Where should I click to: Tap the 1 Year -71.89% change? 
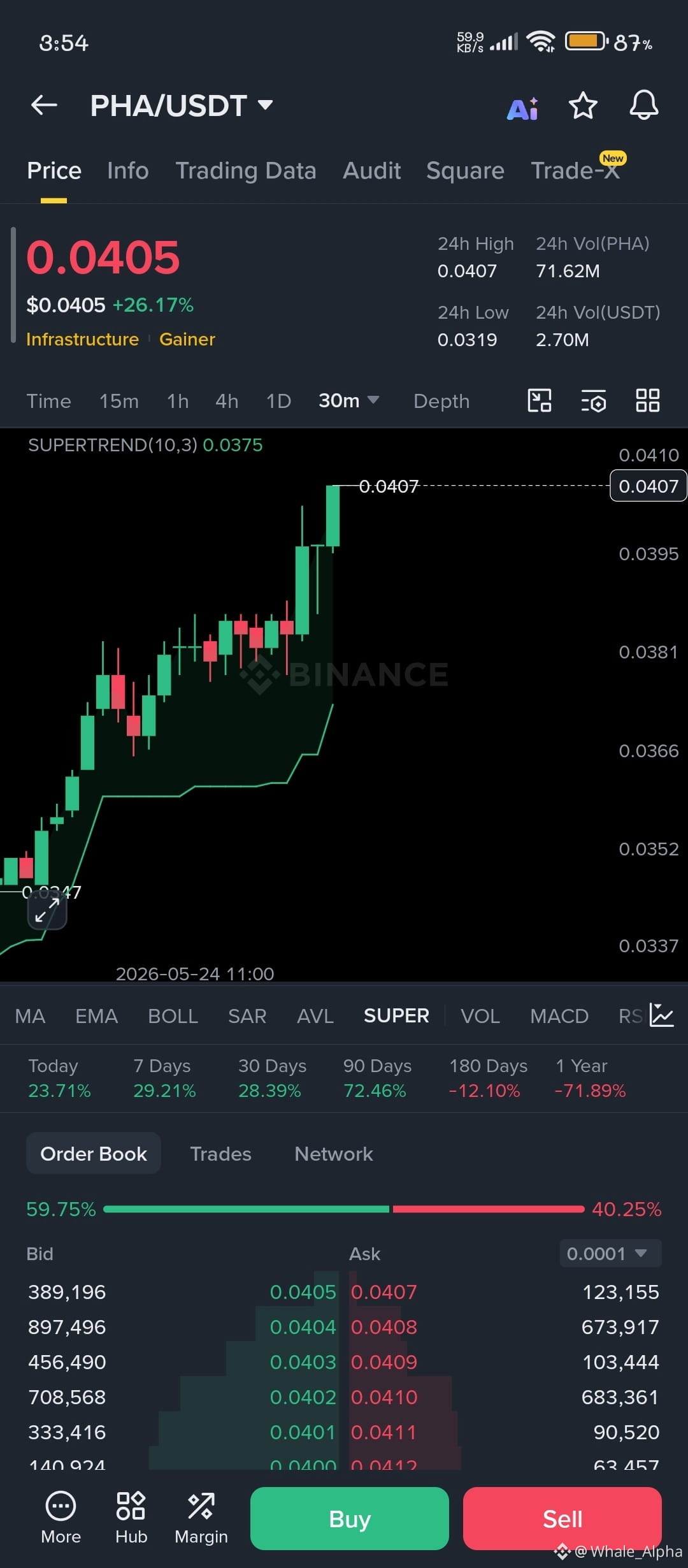(591, 1078)
